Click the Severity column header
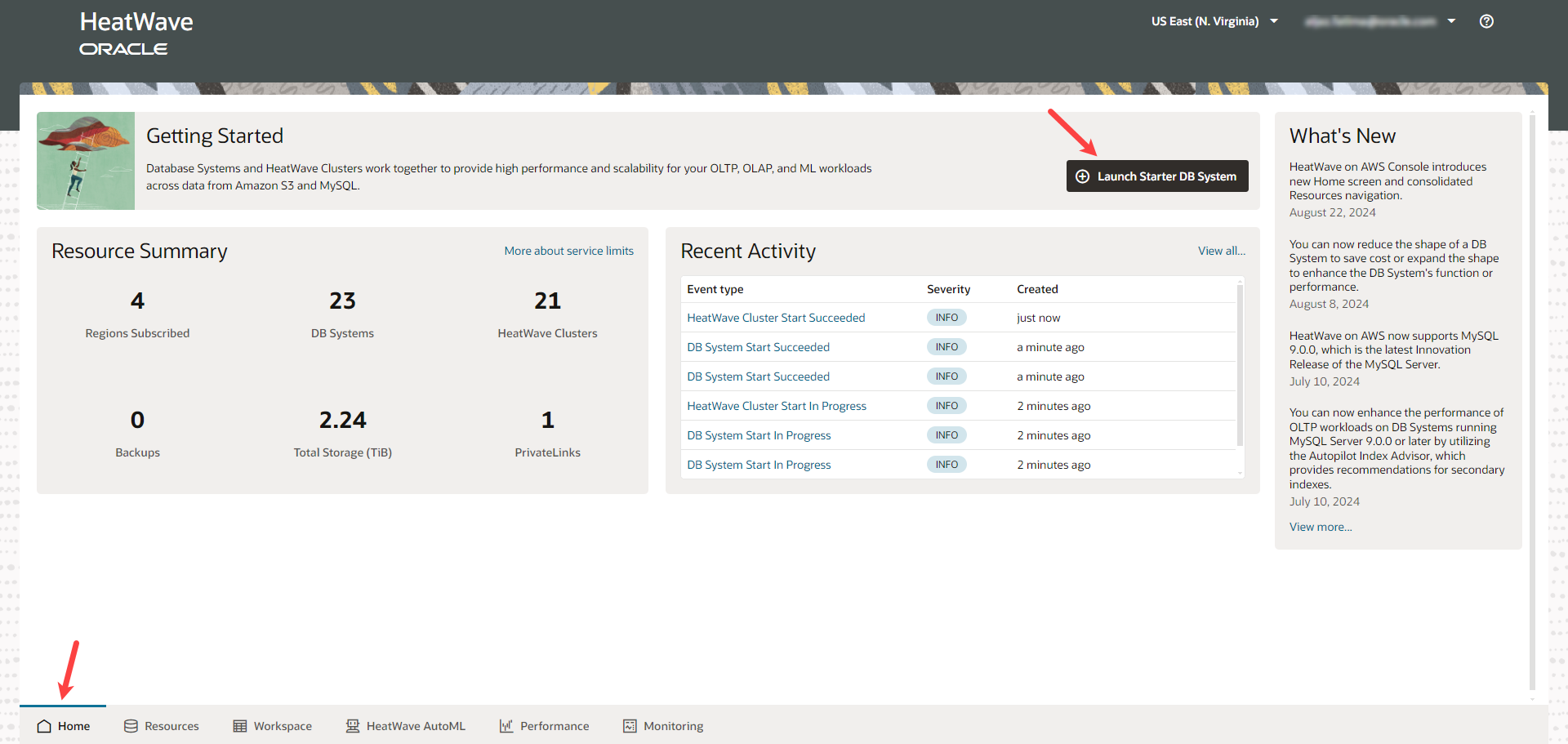This screenshot has width=1568, height=744. click(948, 289)
